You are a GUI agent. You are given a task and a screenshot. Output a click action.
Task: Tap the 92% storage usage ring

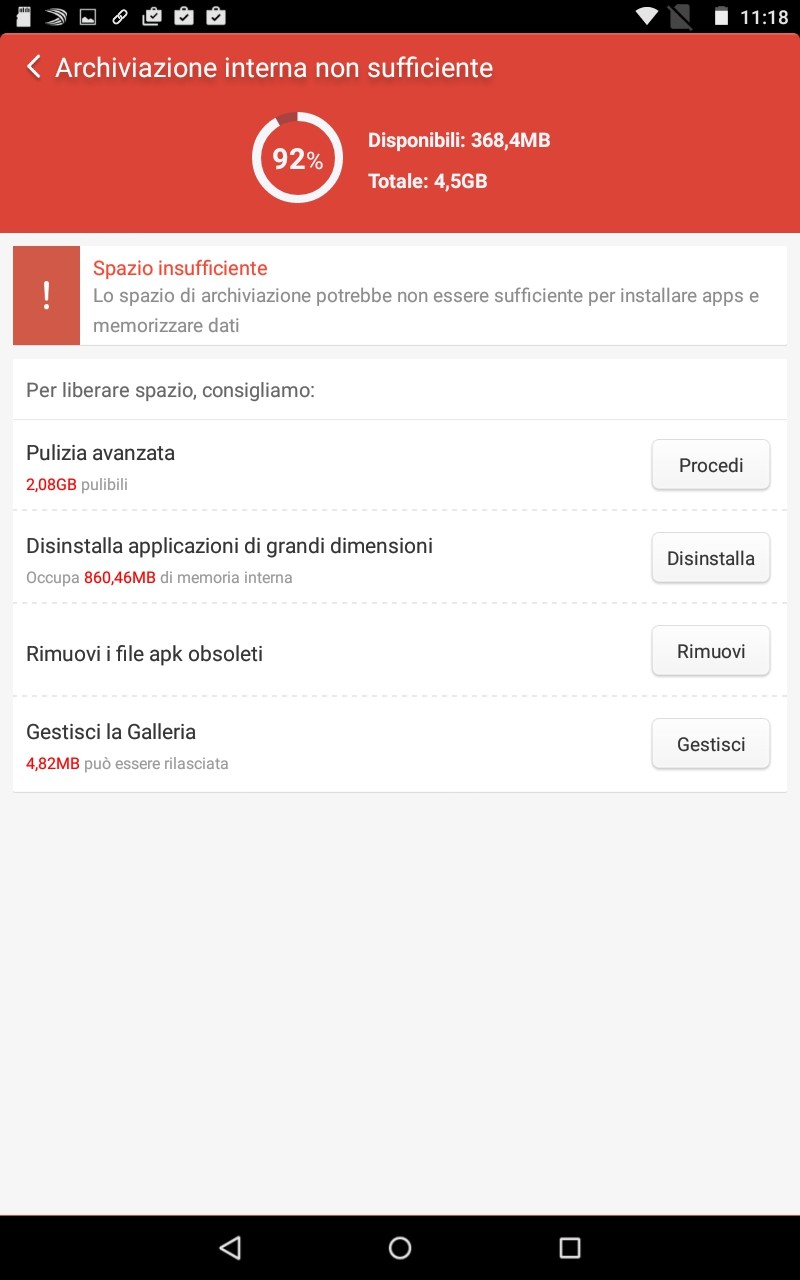297,158
